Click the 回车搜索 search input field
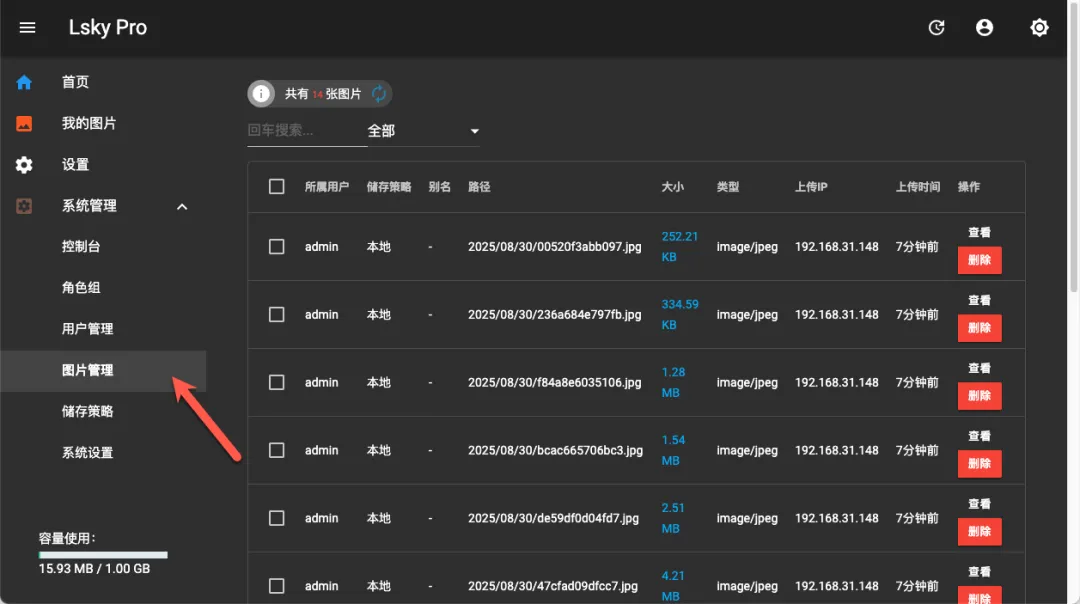 [x=306, y=131]
